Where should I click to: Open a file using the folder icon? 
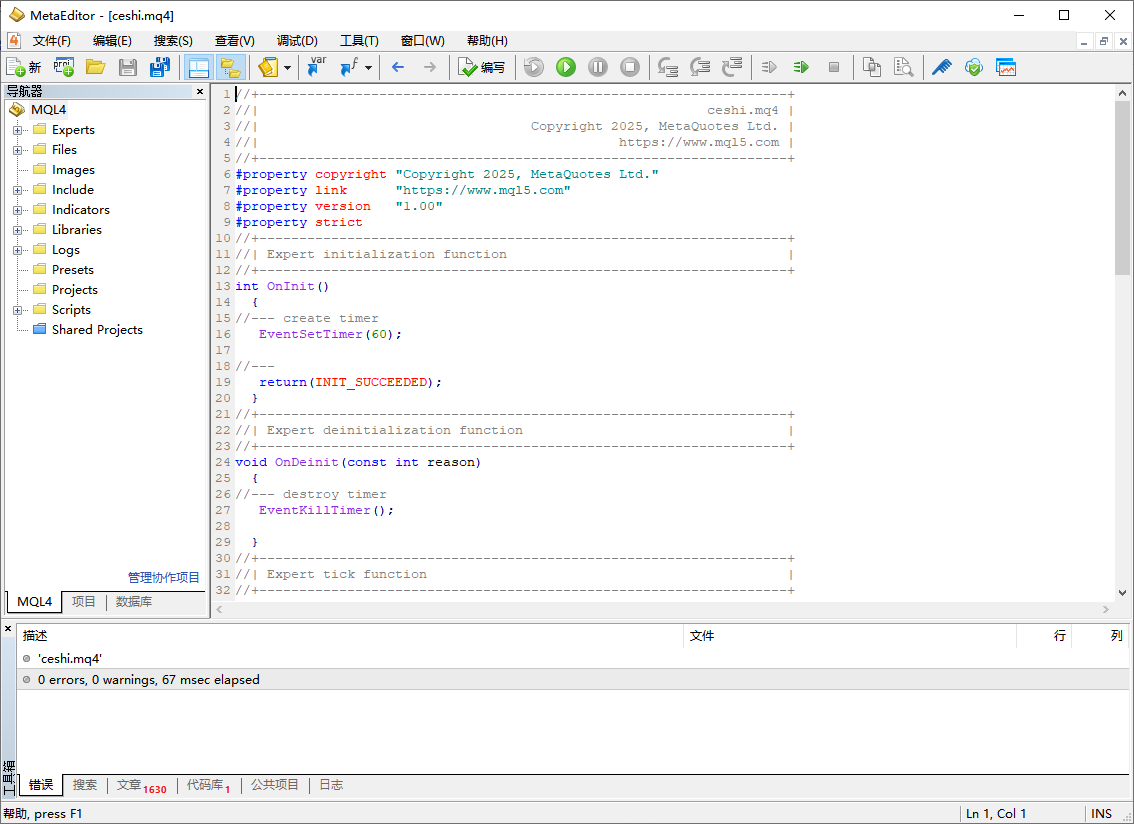click(x=95, y=67)
